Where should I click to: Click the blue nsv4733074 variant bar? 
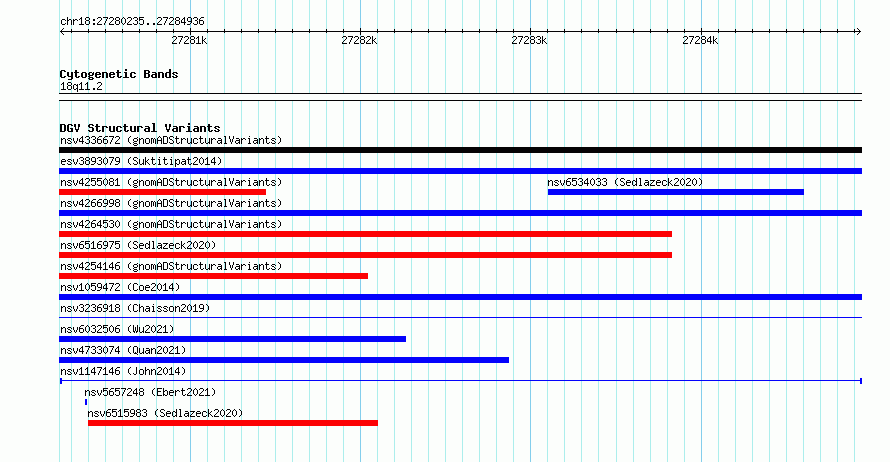284,360
